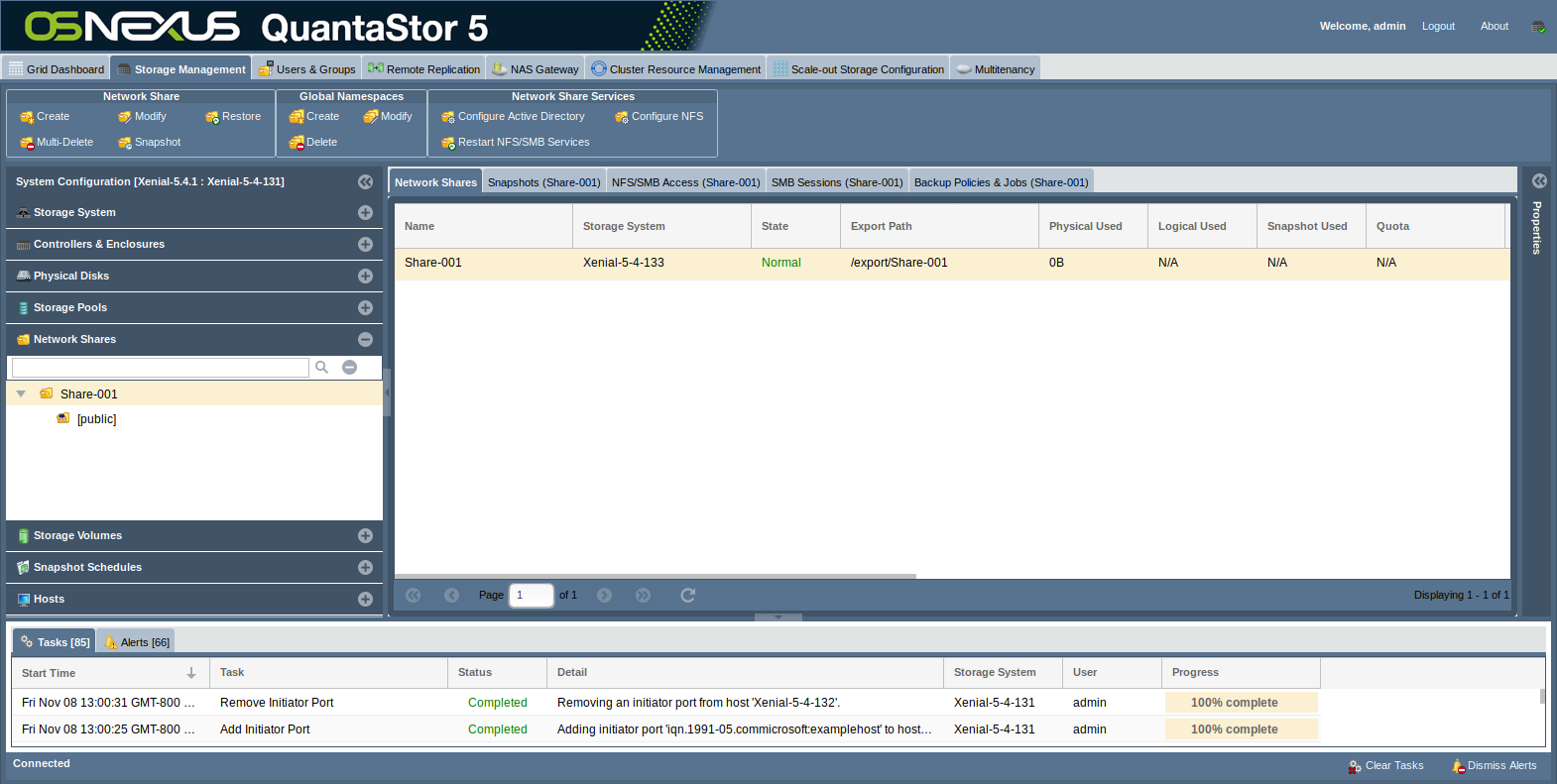
Task: Select the Share-001 row in the grid
Action: (952, 264)
